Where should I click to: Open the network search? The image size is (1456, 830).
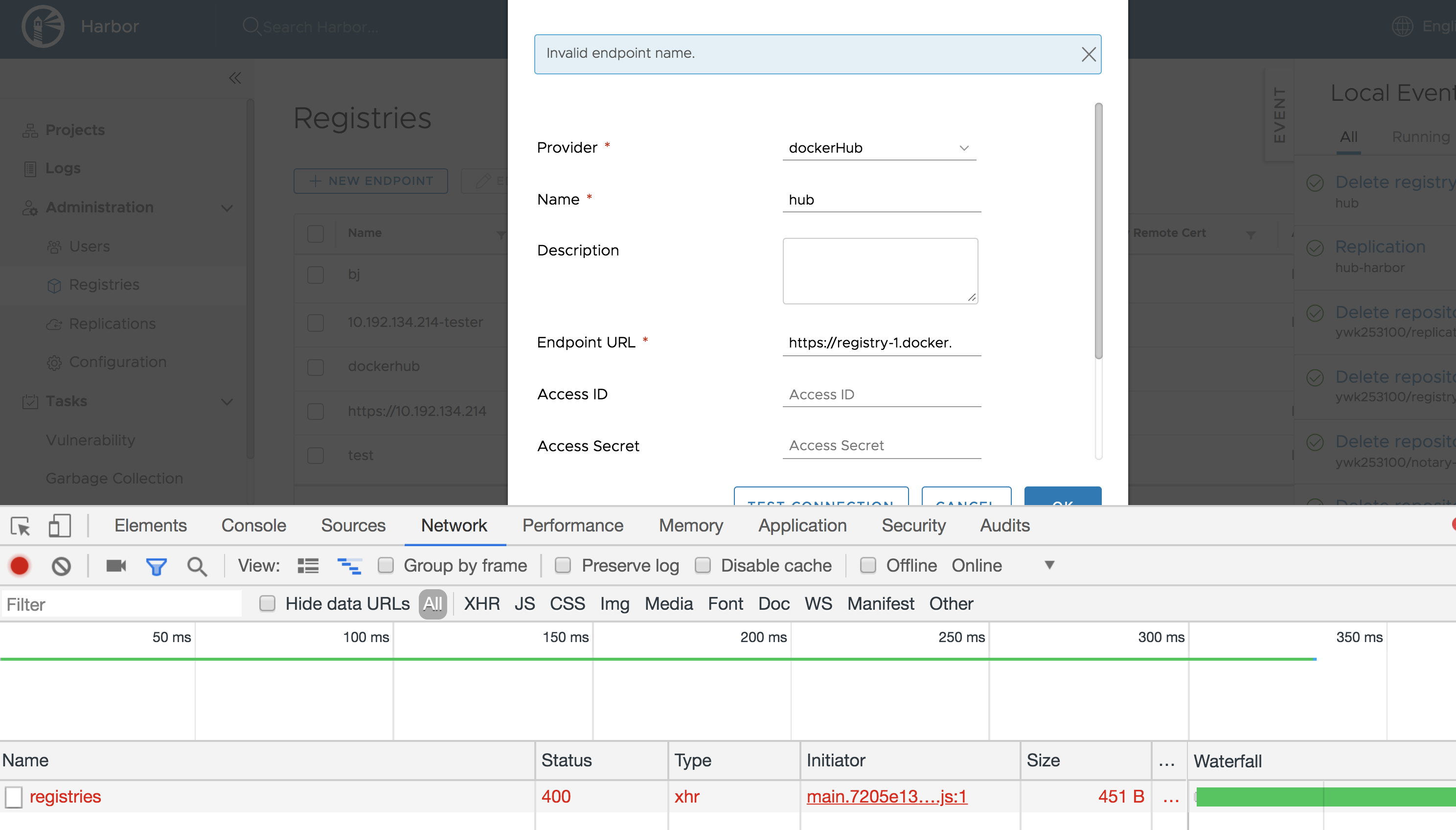[x=197, y=566]
